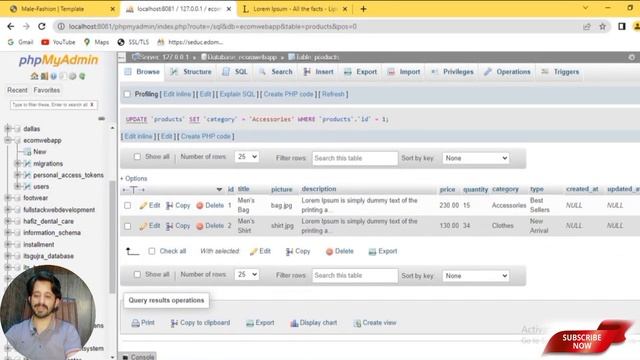
Task: Click the Explain SQL link
Action: [237, 94]
